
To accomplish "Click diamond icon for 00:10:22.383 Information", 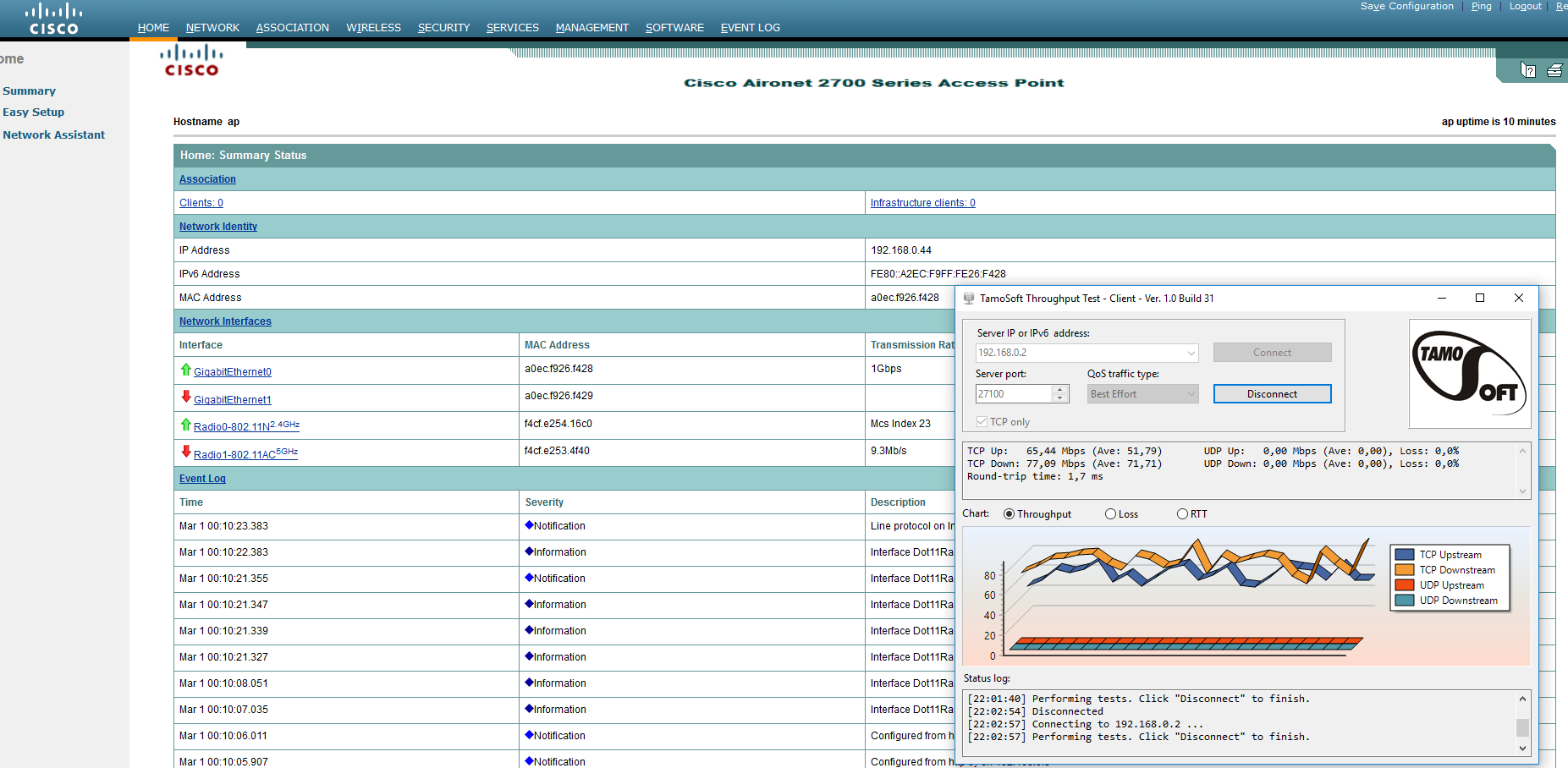I will (529, 551).
